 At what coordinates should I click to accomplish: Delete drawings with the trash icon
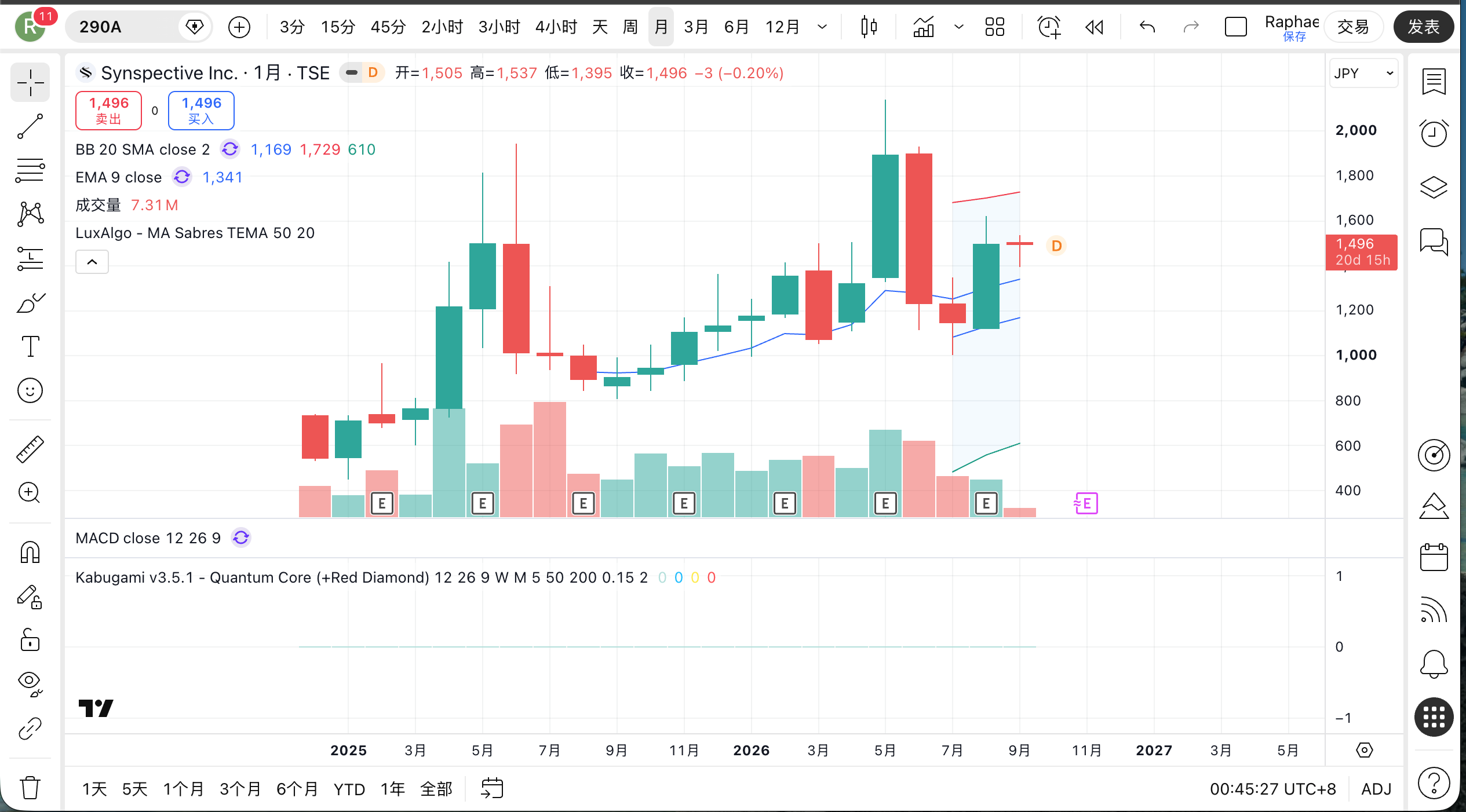[x=30, y=788]
